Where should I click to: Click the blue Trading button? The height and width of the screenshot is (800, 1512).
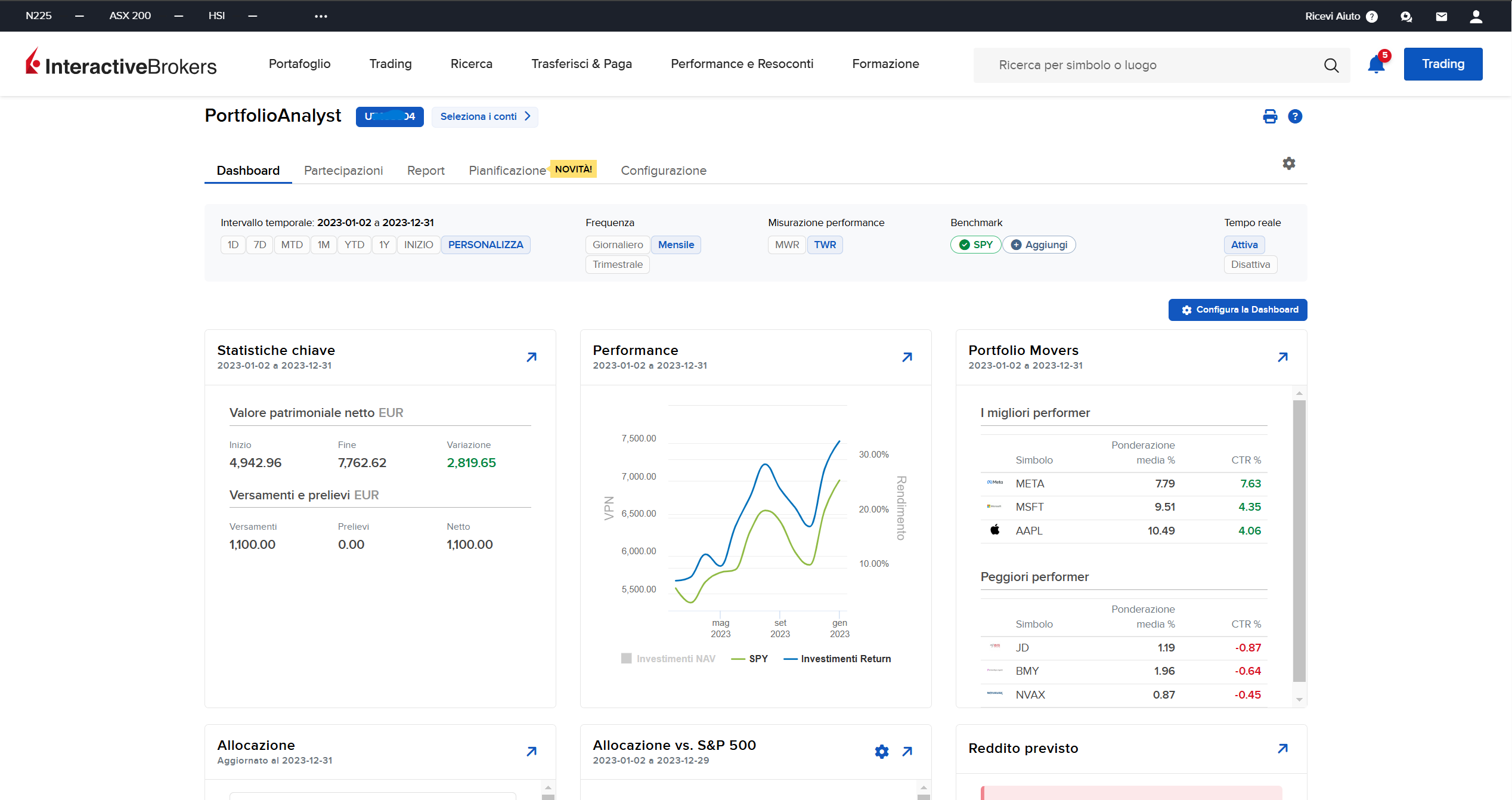pyautogui.click(x=1443, y=64)
